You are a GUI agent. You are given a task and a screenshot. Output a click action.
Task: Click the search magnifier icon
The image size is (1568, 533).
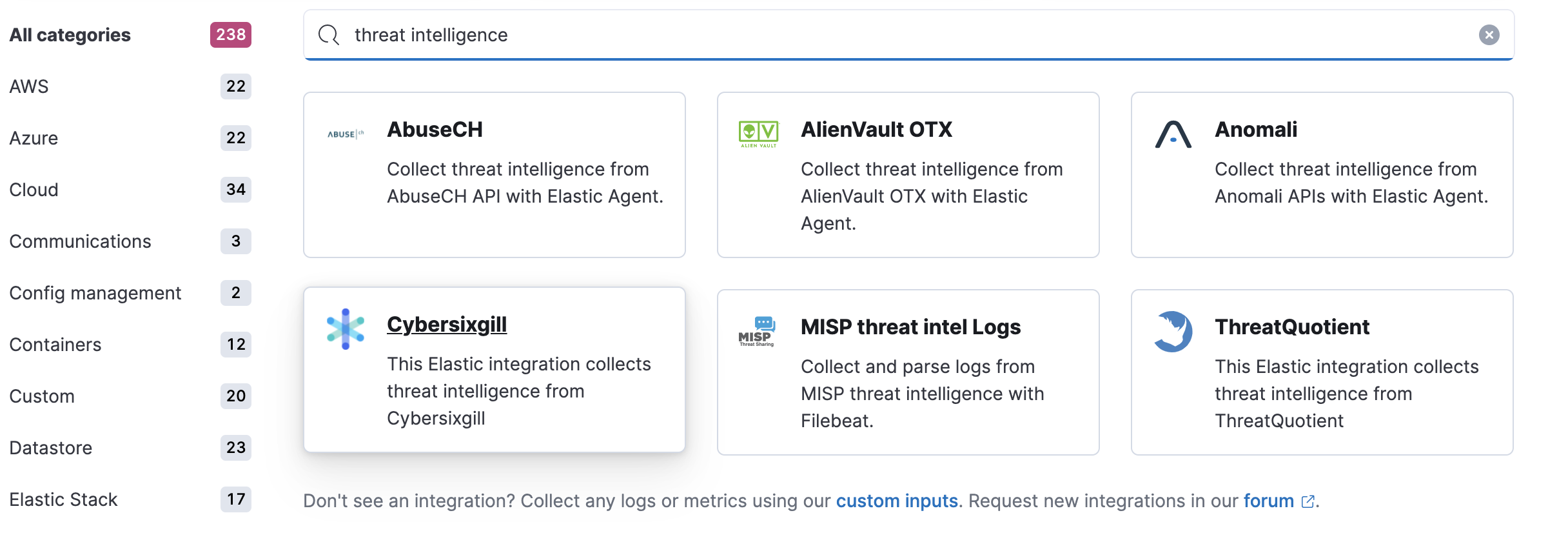click(329, 35)
